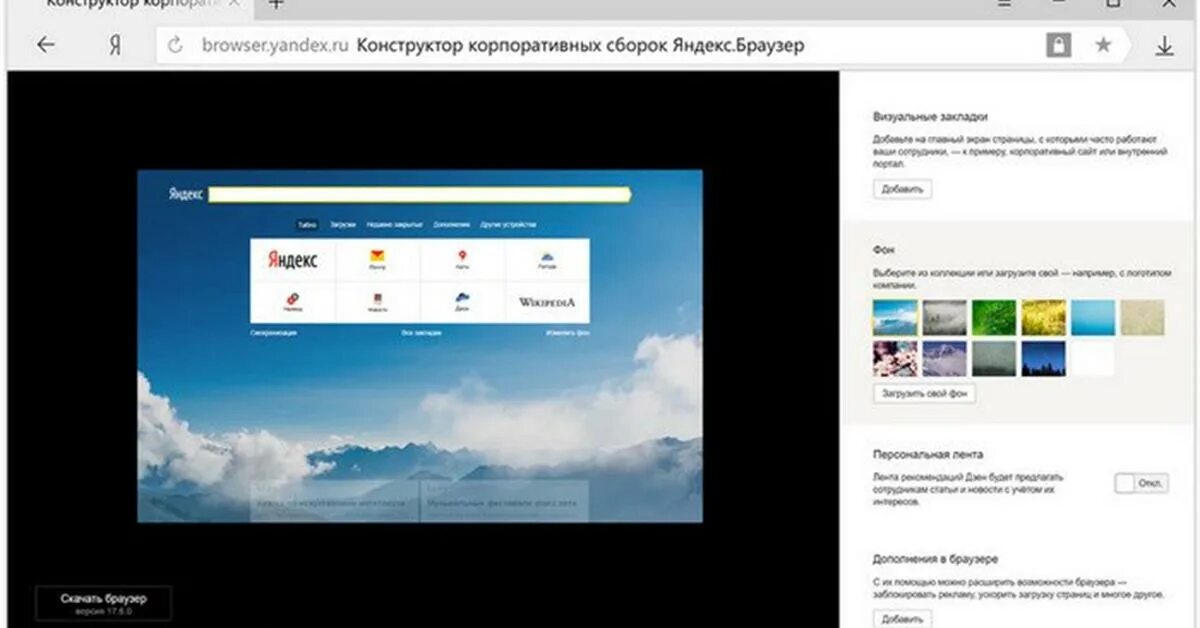The height and width of the screenshot is (628, 1200).
Task: Open the red link icon tile in the preview
Action: (294, 302)
